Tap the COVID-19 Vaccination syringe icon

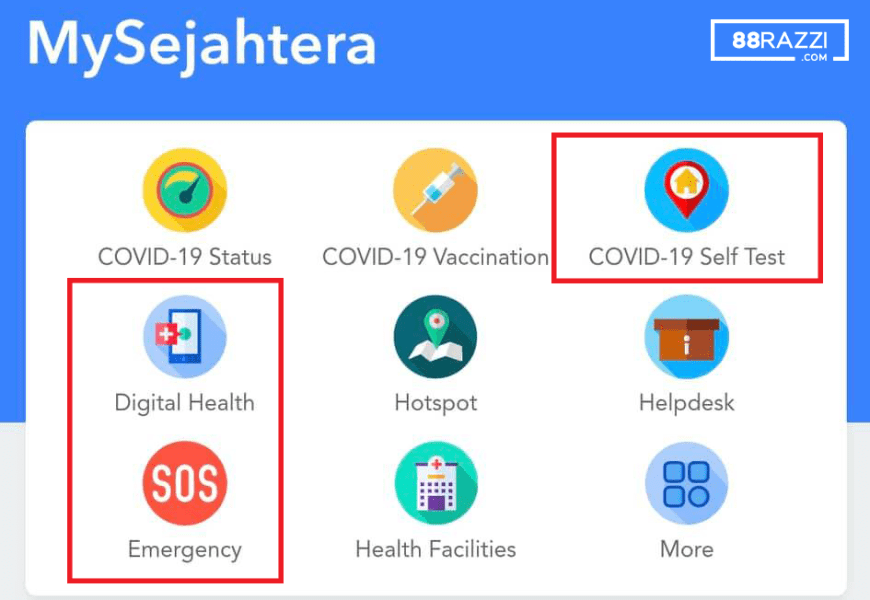[436, 190]
